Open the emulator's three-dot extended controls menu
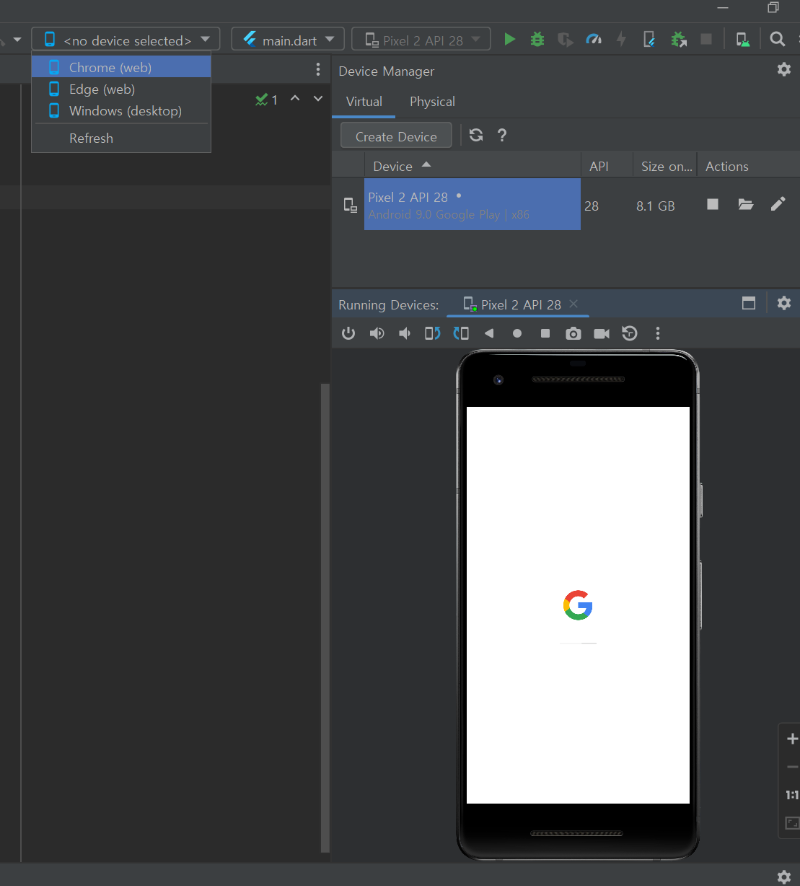Screen dimensions: 800x886 point(658,333)
